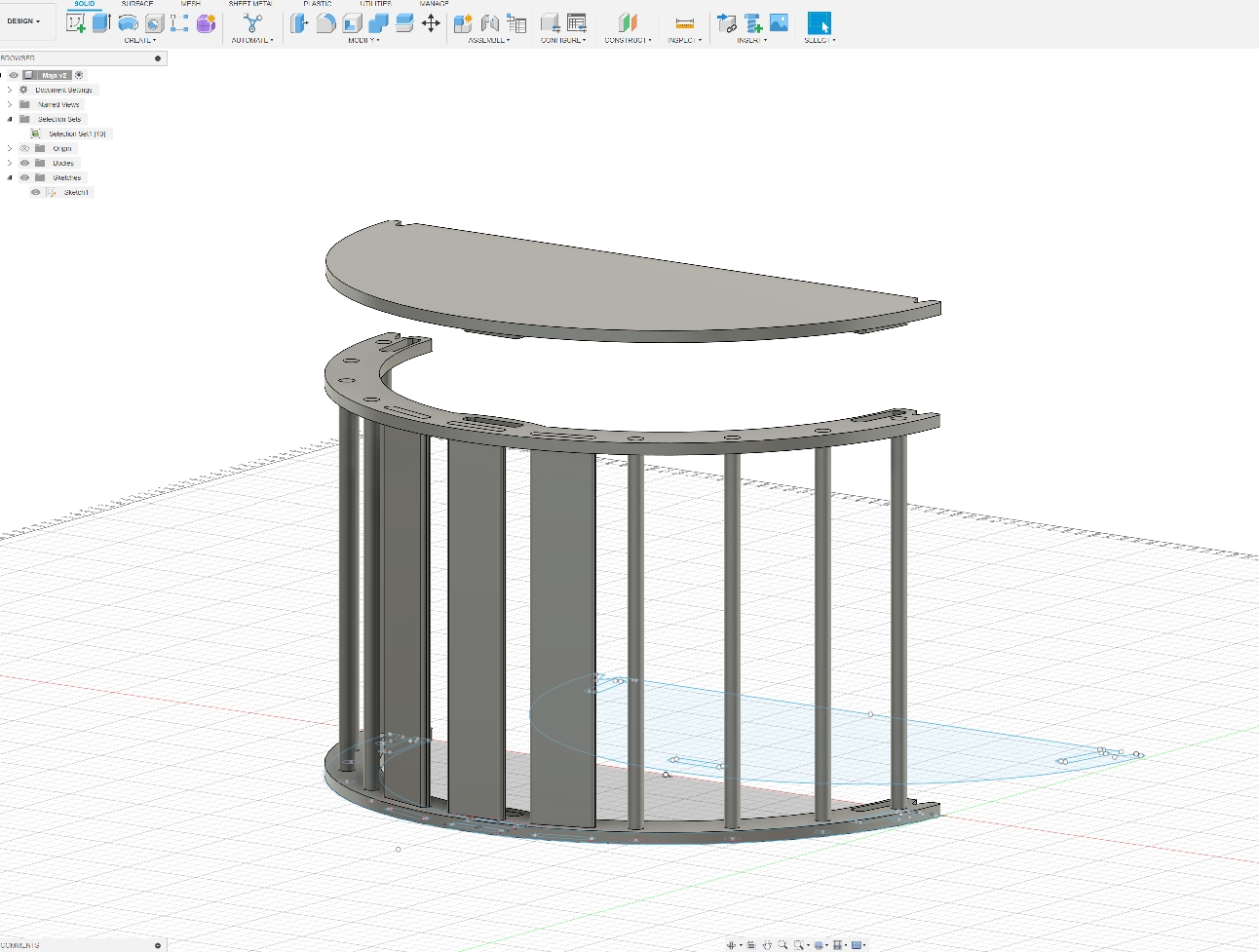
Task: Open the Assemble dropdown menu
Action: 489,41
